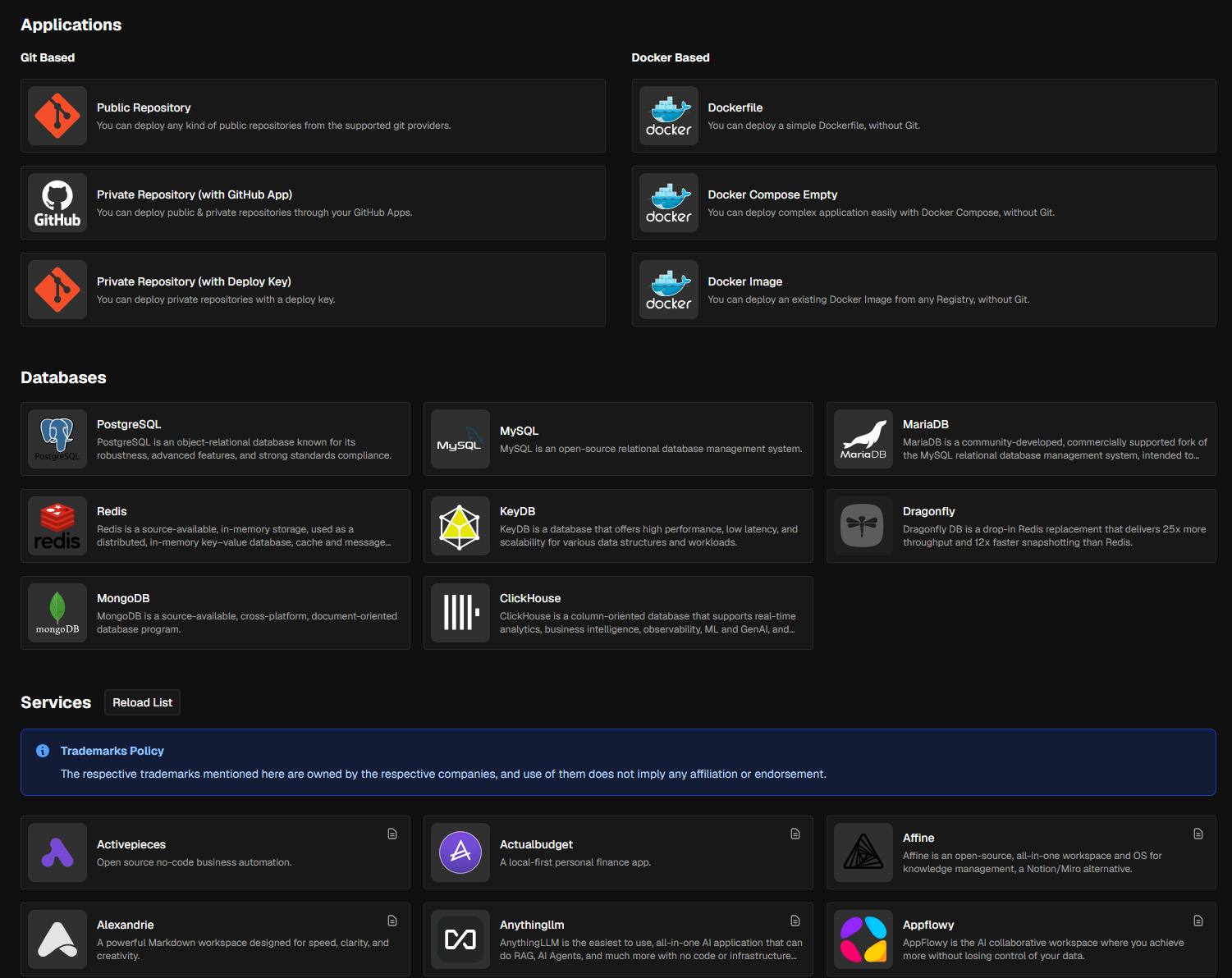Select the MySQL database title
Screen dimensions: 1232x978
coord(520,431)
